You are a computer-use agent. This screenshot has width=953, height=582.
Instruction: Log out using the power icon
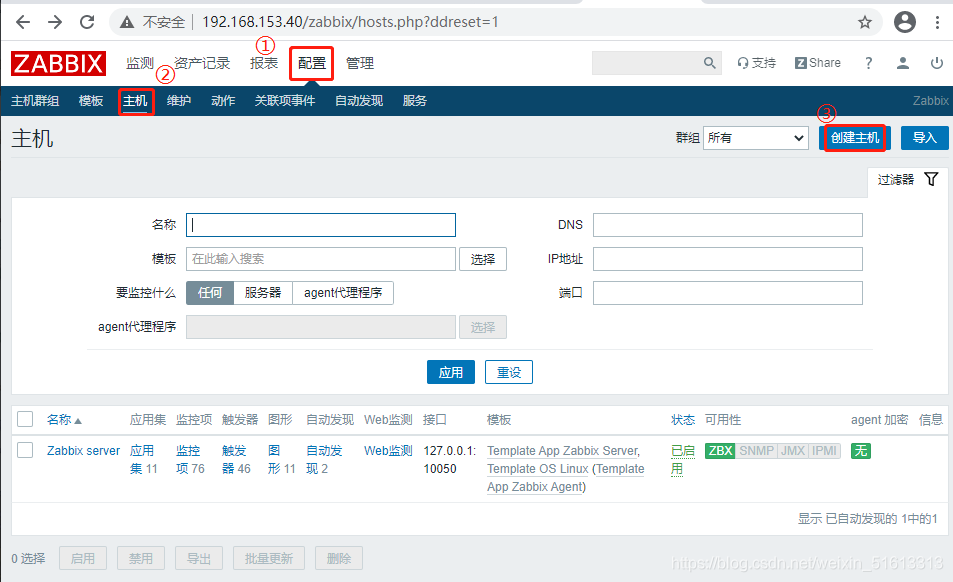point(937,63)
